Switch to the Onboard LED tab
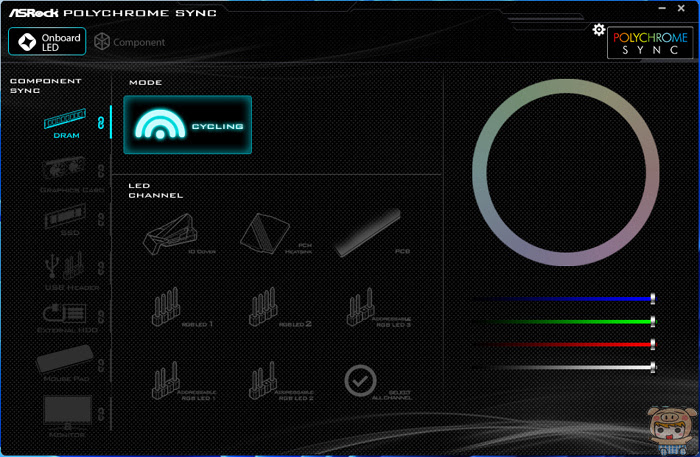 (47, 42)
